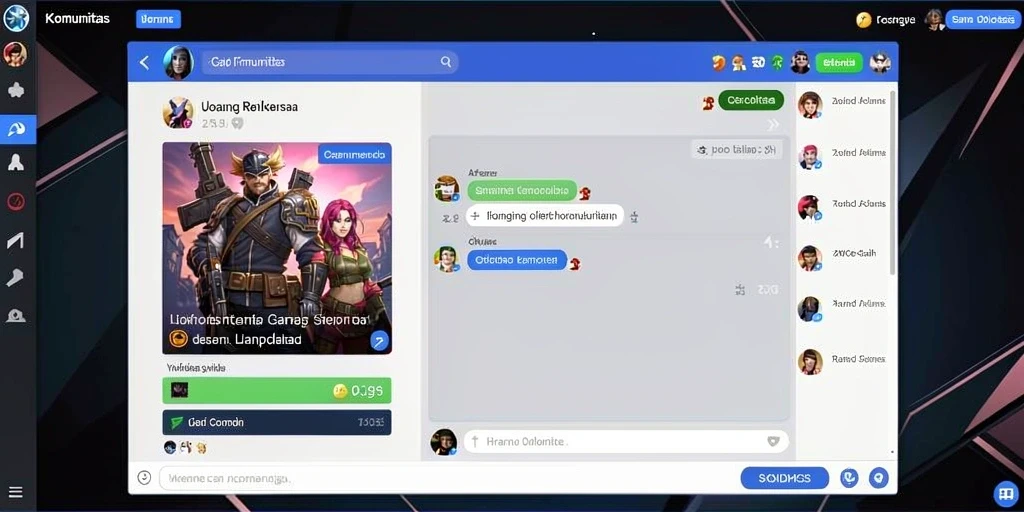
Task: Click the round blue app logo in the sidebar
Action: pos(16,17)
